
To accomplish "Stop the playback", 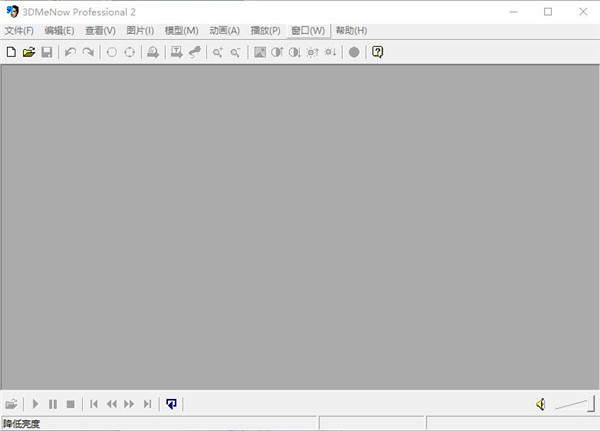I will [x=70, y=404].
